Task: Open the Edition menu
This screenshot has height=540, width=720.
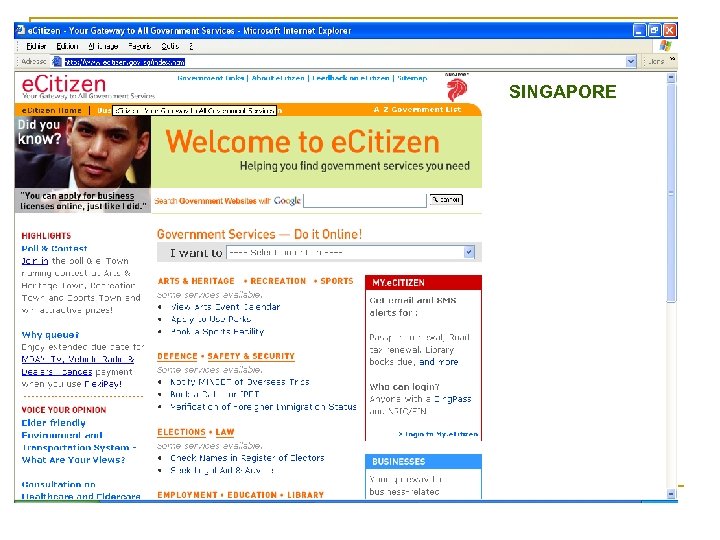Action: click(x=67, y=46)
